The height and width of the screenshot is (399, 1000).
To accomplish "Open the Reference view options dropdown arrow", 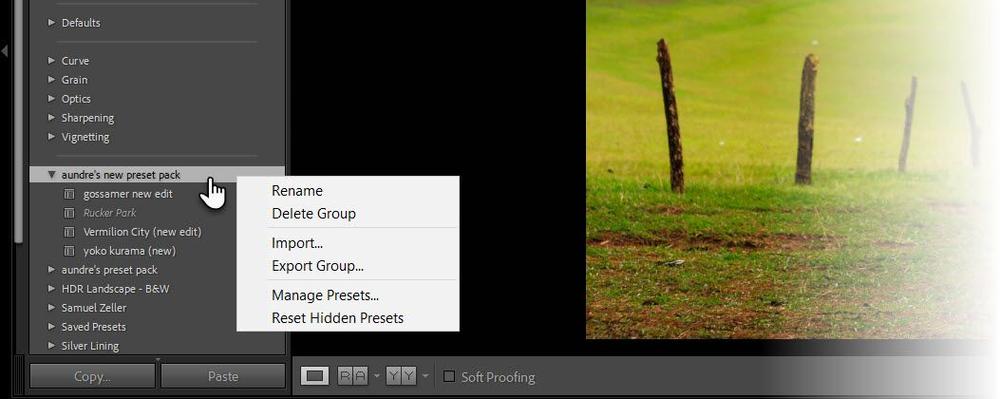I will [x=377, y=376].
